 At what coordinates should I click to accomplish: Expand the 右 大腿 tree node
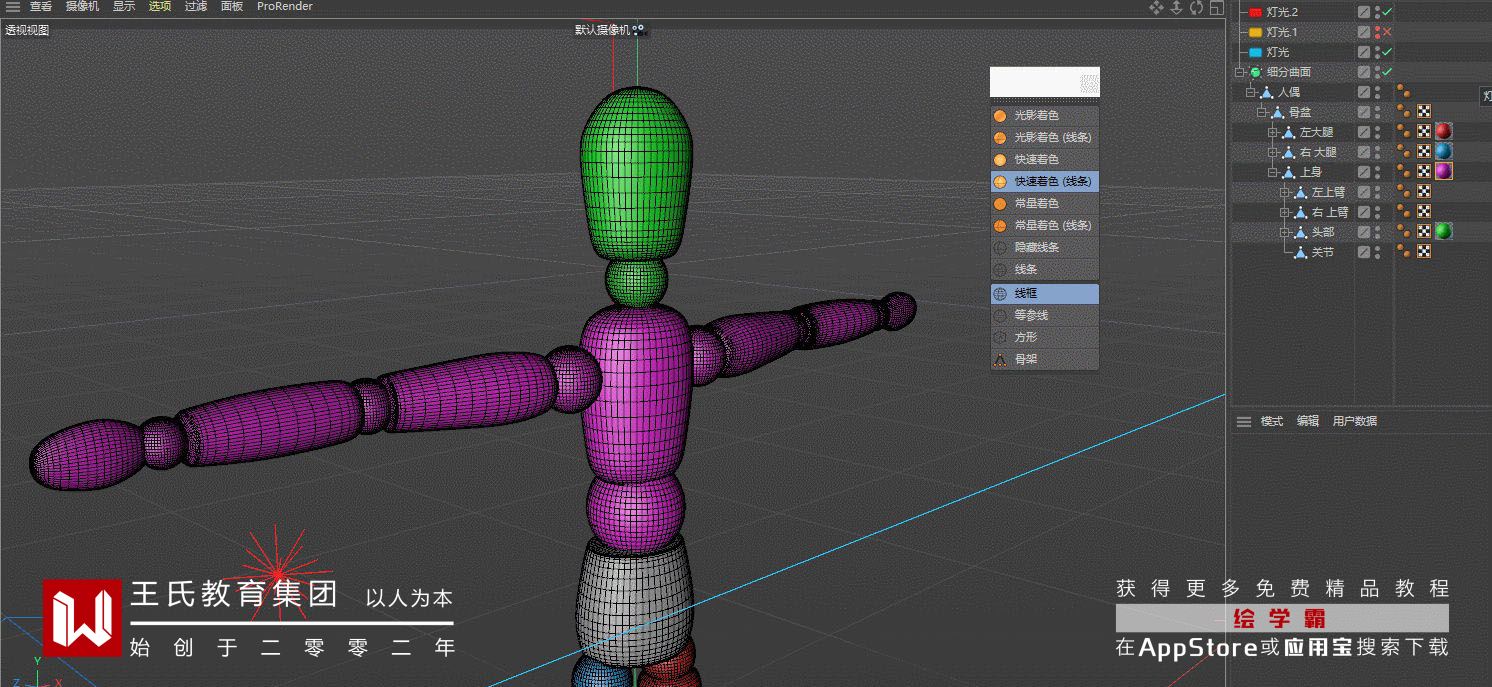pos(1273,152)
